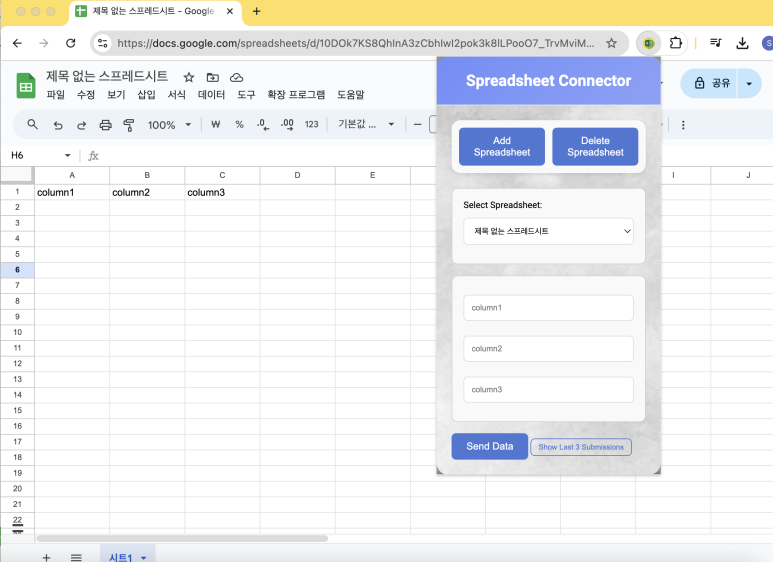
Task: Close the Google Sheets browser tab
Action: pos(230,11)
